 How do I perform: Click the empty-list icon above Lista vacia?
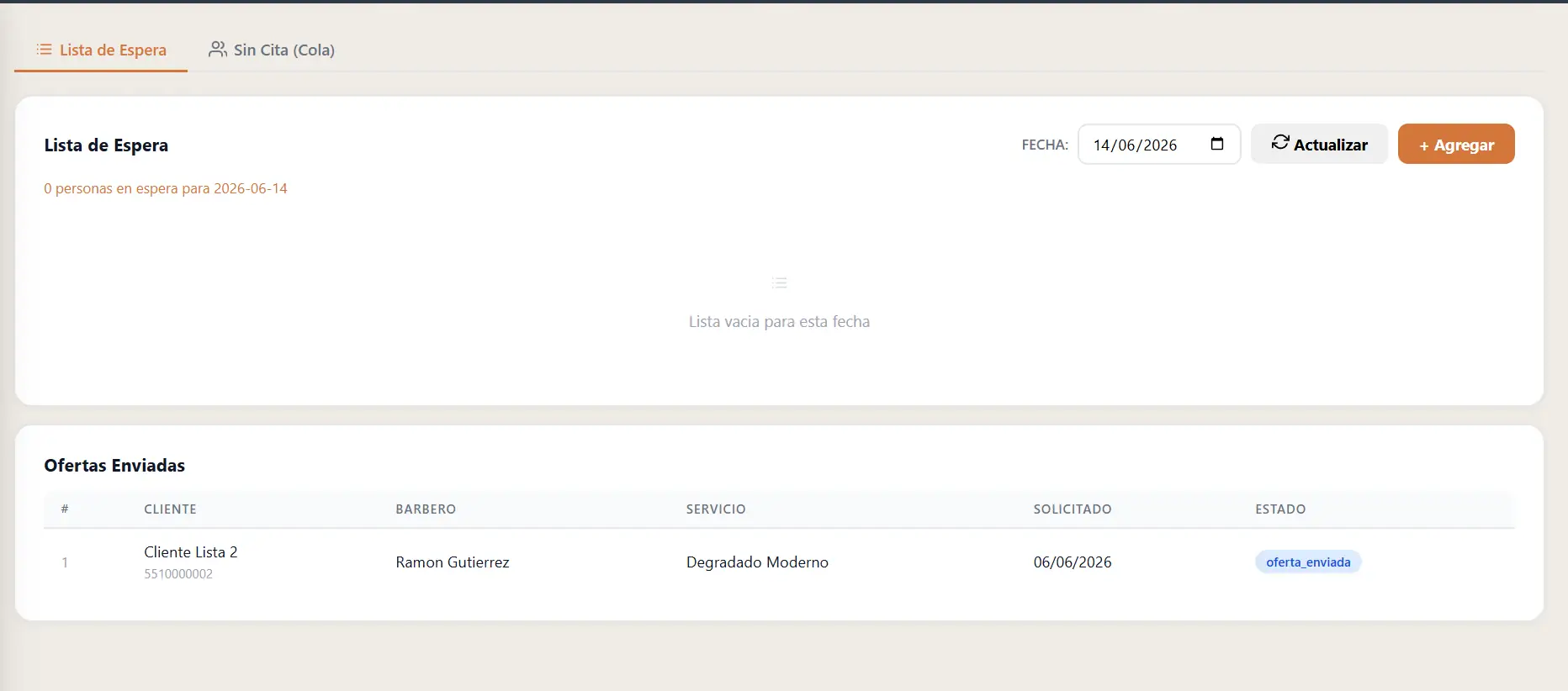779,282
